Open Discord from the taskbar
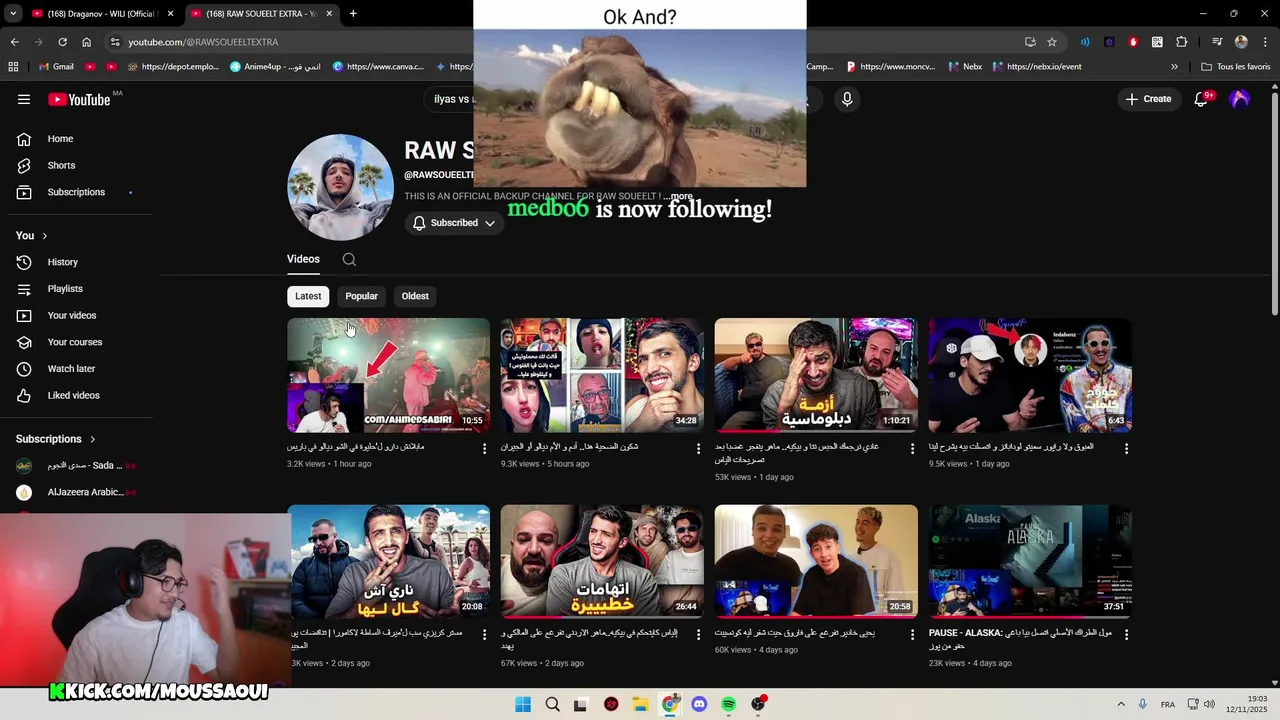The image size is (1280, 720). [699, 704]
